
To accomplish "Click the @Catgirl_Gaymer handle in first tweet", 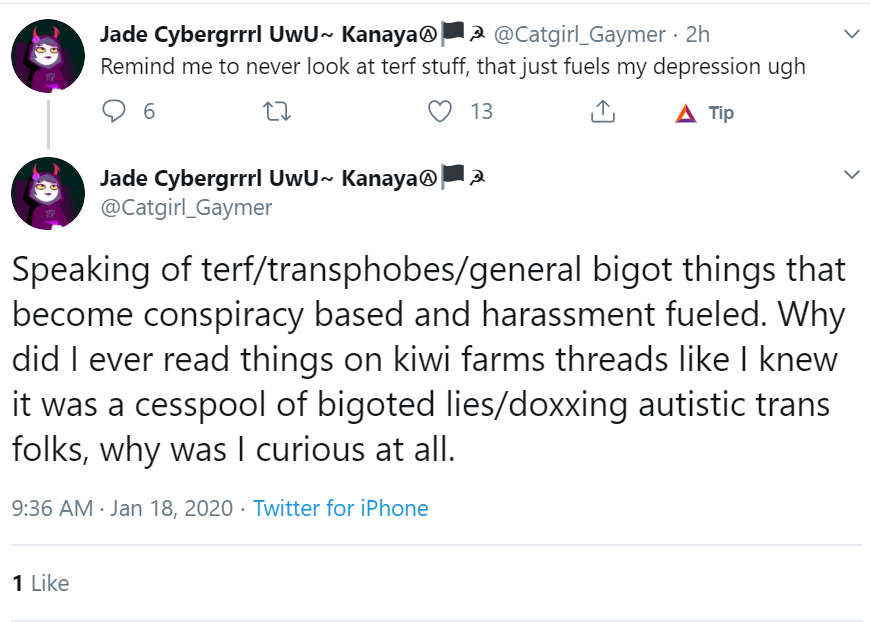I will tap(579, 34).
